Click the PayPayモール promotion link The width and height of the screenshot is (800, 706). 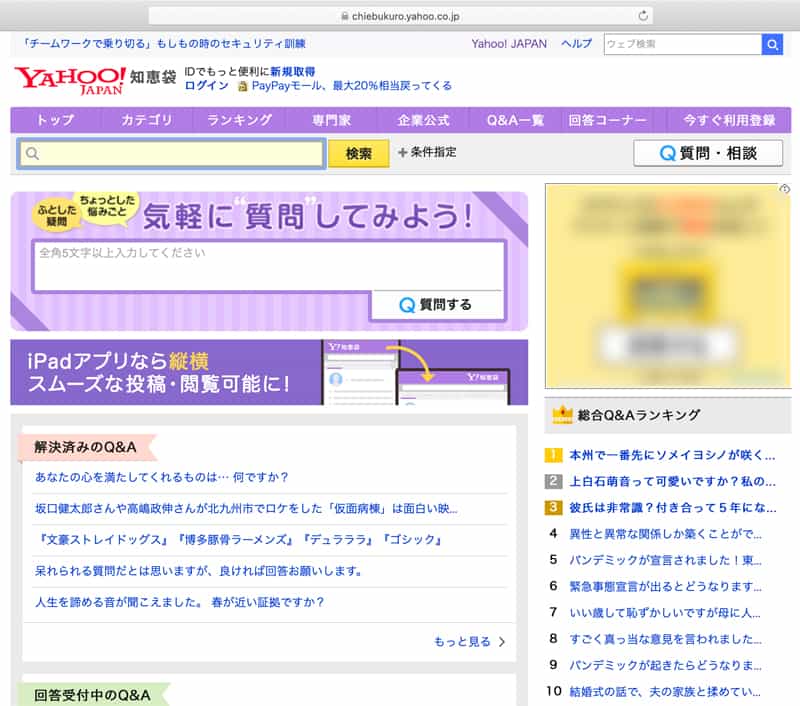coord(352,86)
